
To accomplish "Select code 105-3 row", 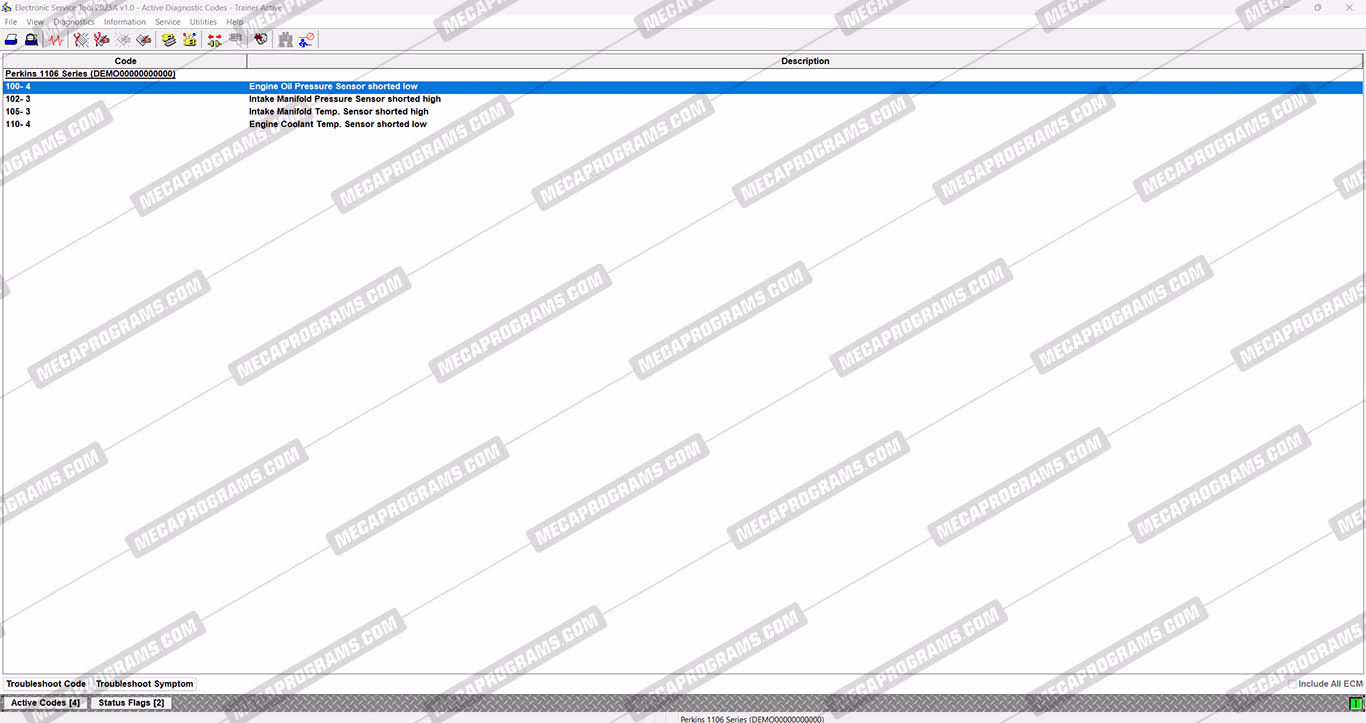I will [683, 112].
